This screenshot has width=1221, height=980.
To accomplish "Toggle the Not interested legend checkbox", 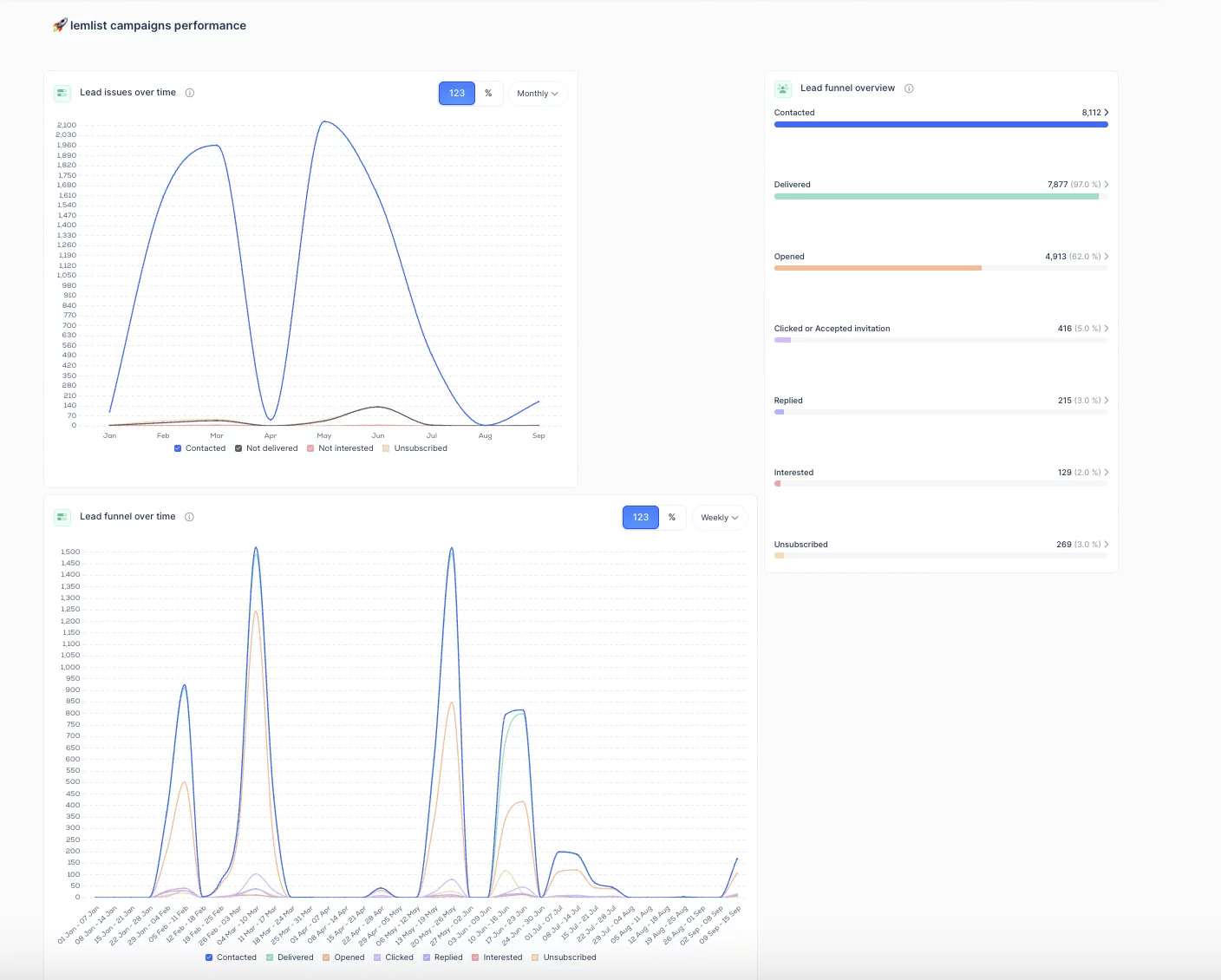I will point(310,448).
